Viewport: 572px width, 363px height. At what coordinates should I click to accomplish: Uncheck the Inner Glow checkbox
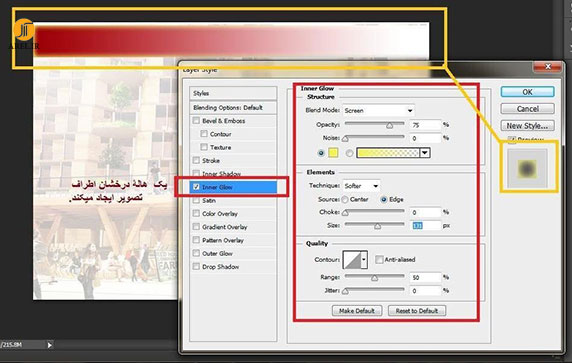196,187
